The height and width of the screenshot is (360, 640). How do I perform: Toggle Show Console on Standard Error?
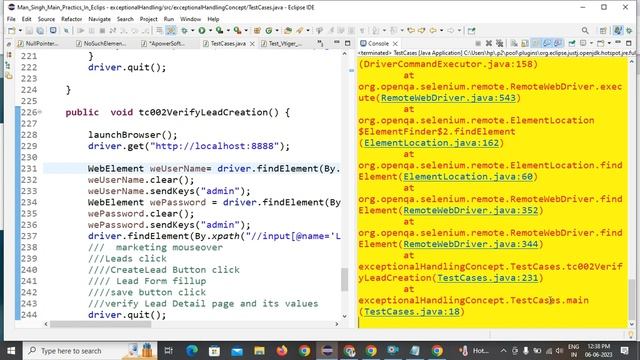coord(558,43)
